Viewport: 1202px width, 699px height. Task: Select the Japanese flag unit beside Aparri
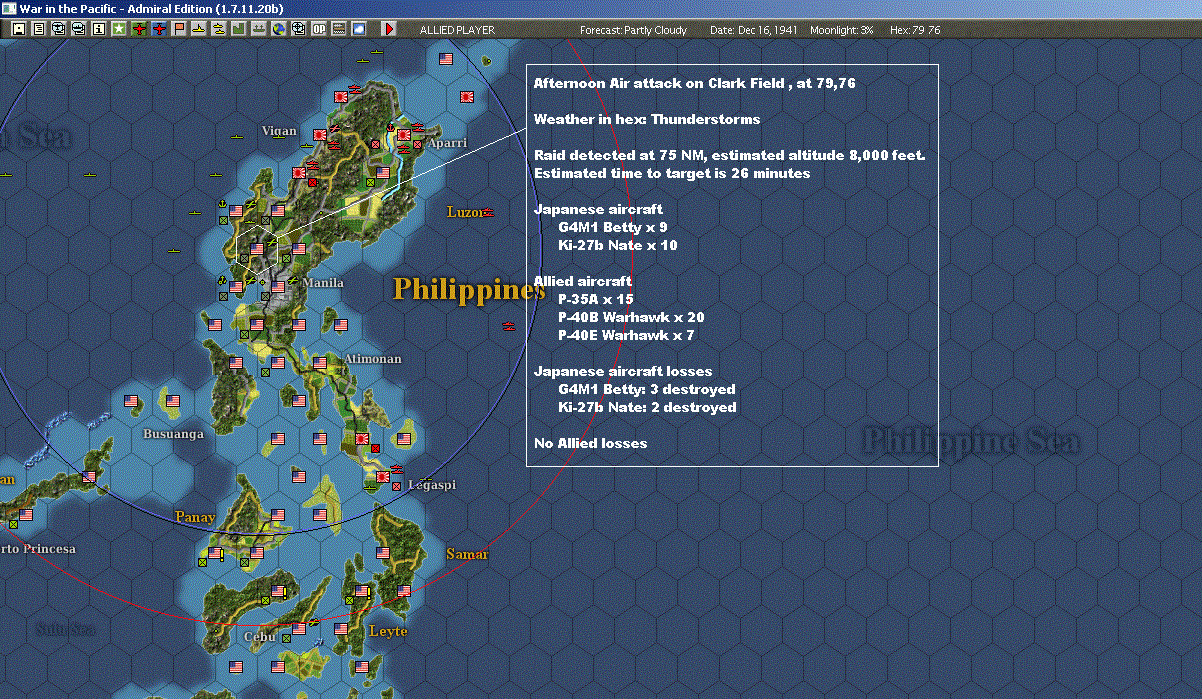point(404,134)
